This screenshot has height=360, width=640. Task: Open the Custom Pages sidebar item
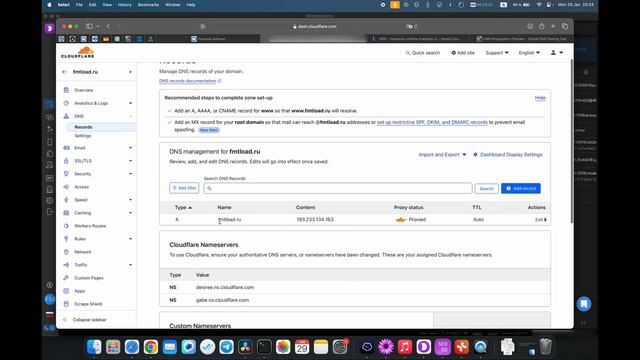(89, 278)
